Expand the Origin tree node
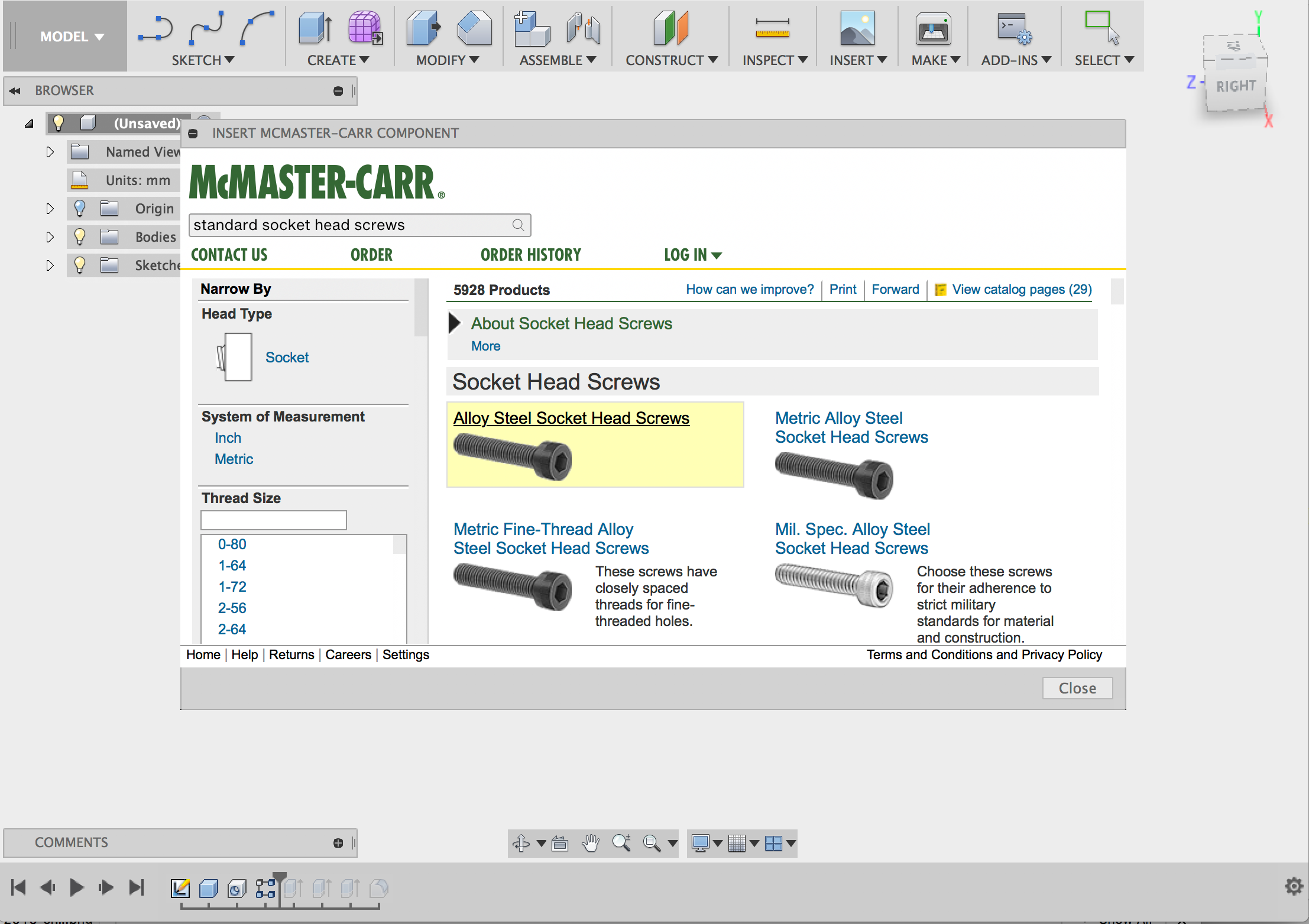Image resolution: width=1309 pixels, height=924 pixels. tap(50, 209)
